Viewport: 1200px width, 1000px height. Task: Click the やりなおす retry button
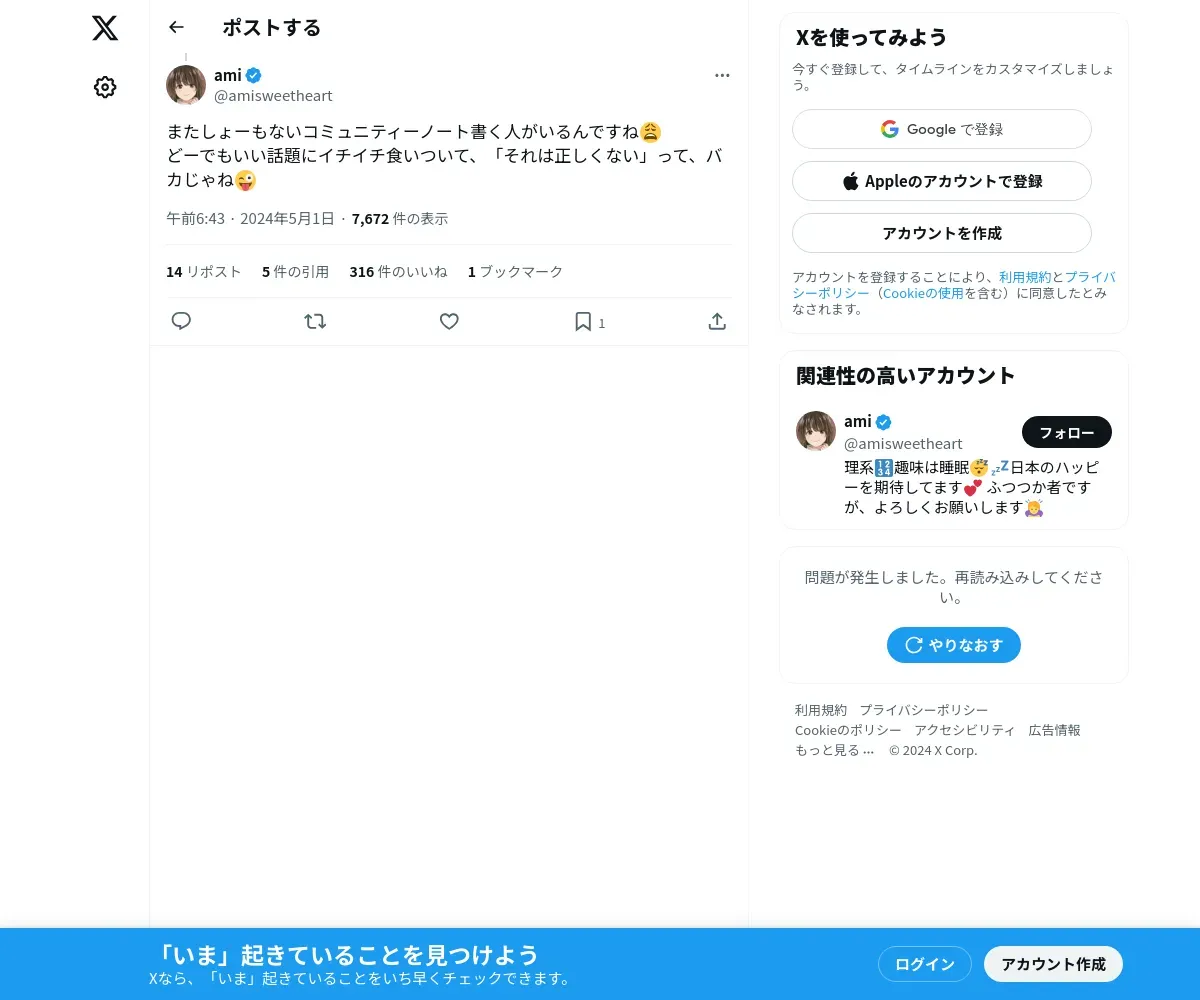click(x=954, y=645)
